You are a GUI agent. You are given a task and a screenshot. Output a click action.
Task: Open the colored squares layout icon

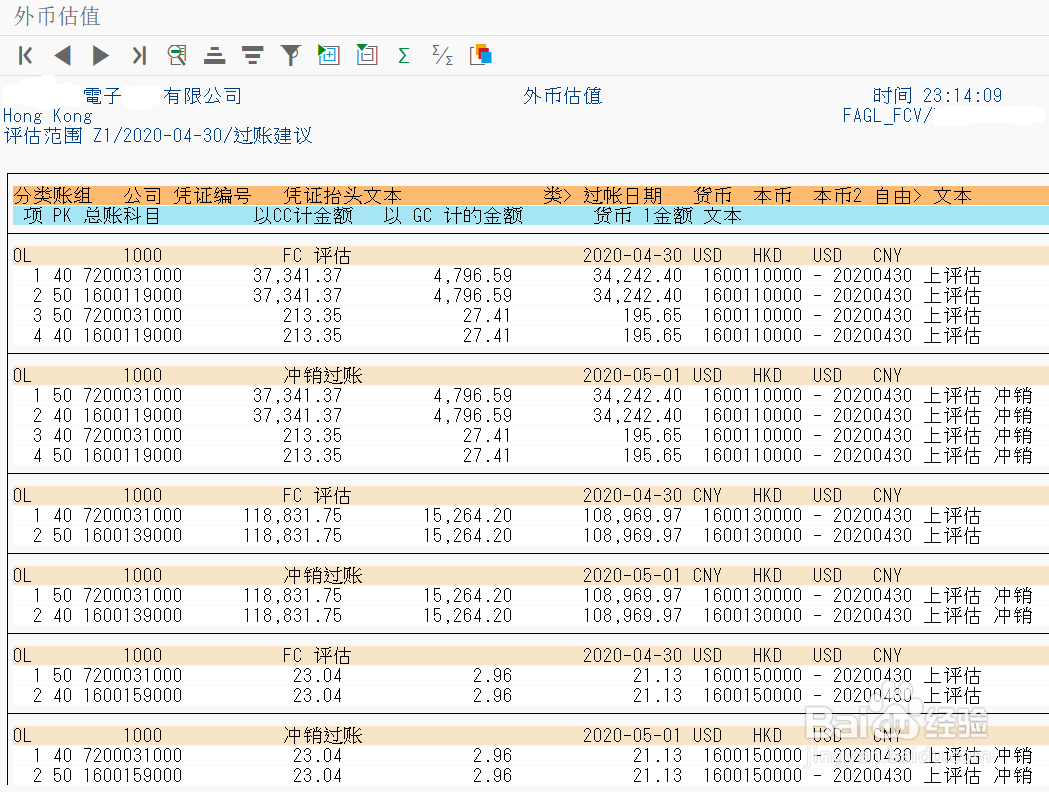pyautogui.click(x=480, y=56)
